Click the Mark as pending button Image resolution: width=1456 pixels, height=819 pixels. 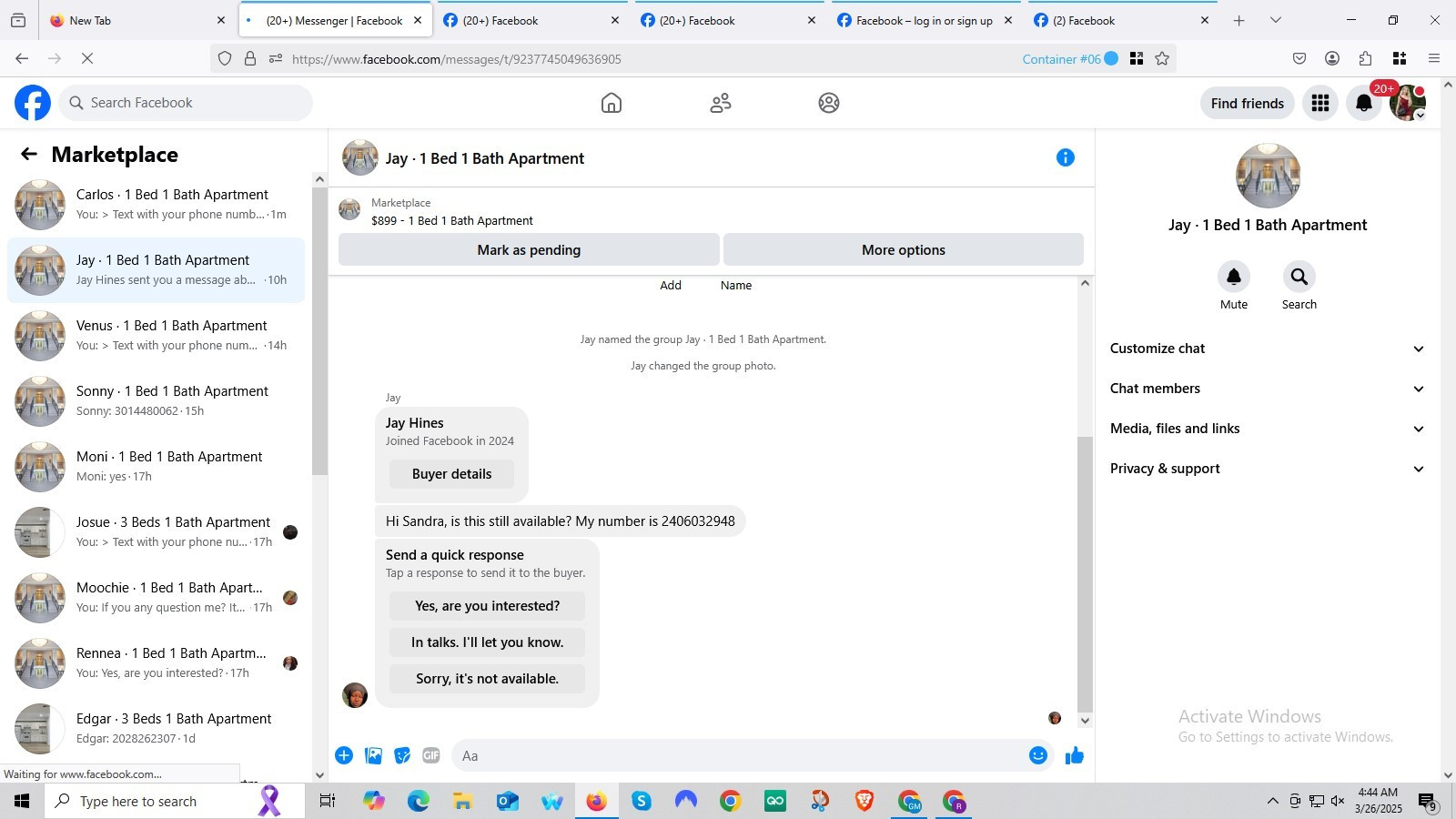(529, 250)
